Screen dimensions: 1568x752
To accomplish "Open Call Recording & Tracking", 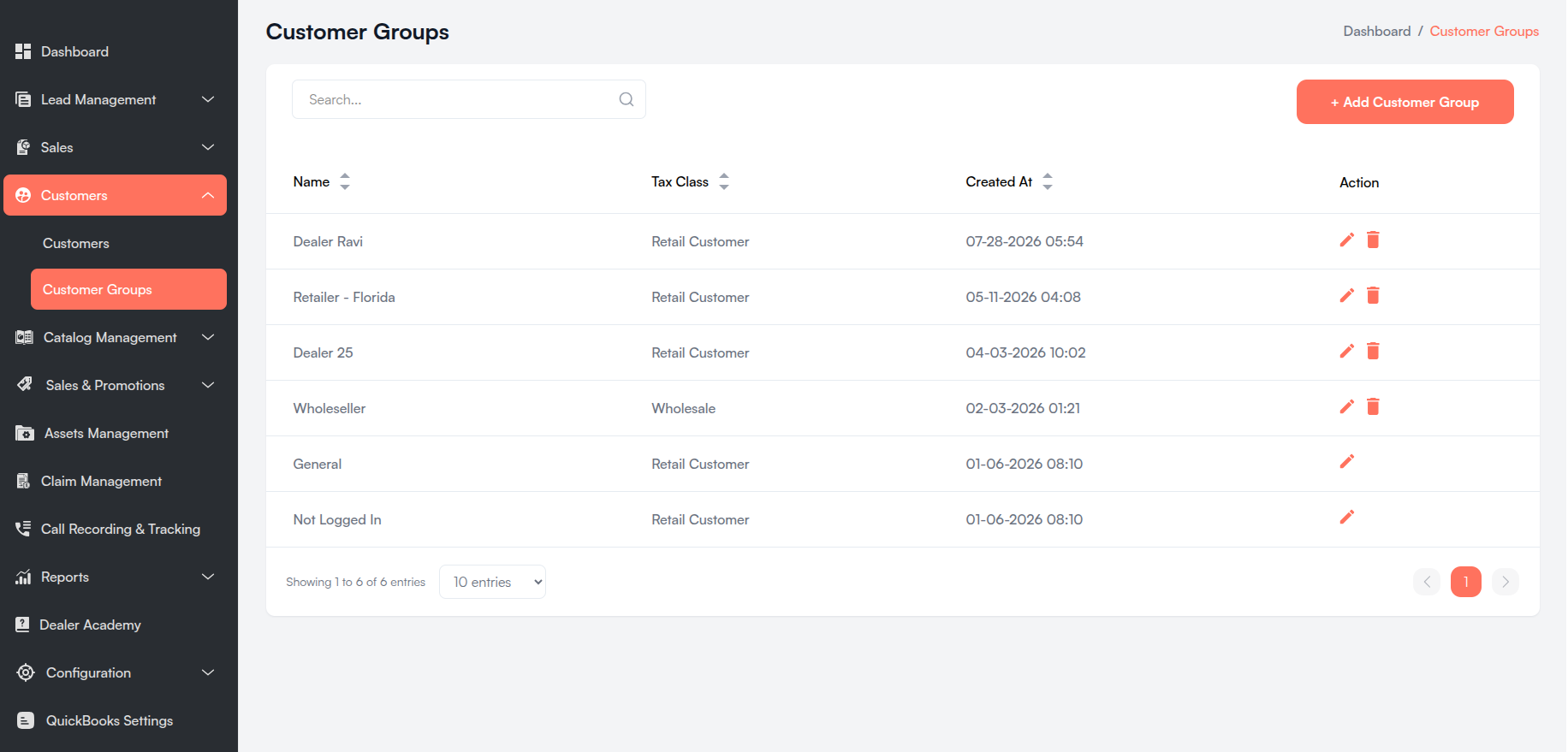I will pyautogui.click(x=115, y=529).
